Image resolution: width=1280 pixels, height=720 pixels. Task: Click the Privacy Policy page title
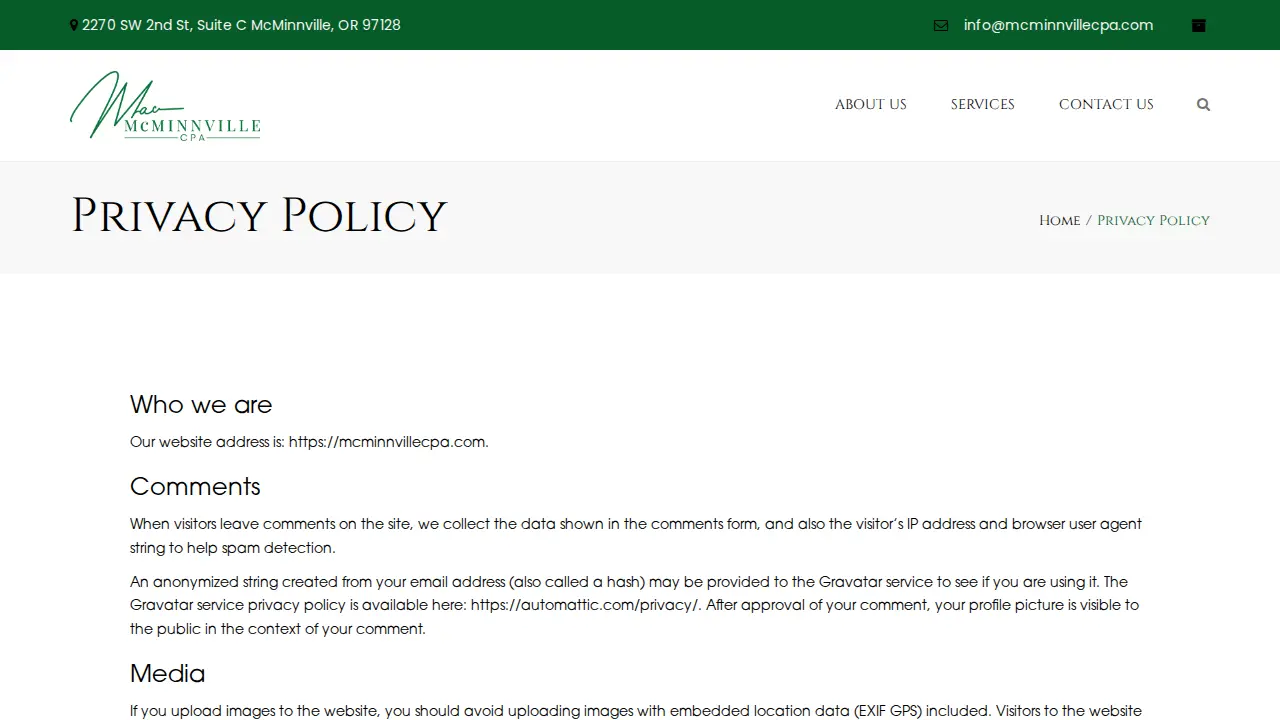[258, 216]
